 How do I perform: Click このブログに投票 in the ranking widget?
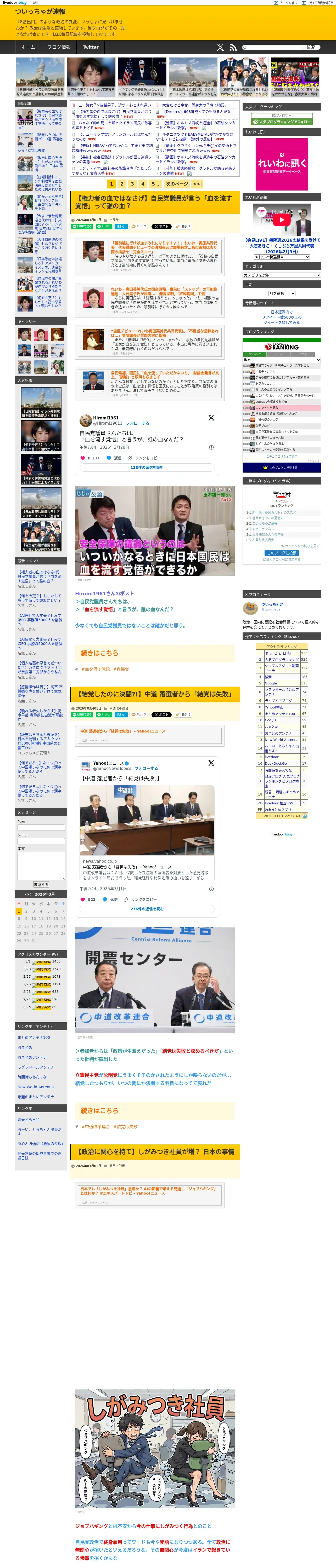point(282,553)
